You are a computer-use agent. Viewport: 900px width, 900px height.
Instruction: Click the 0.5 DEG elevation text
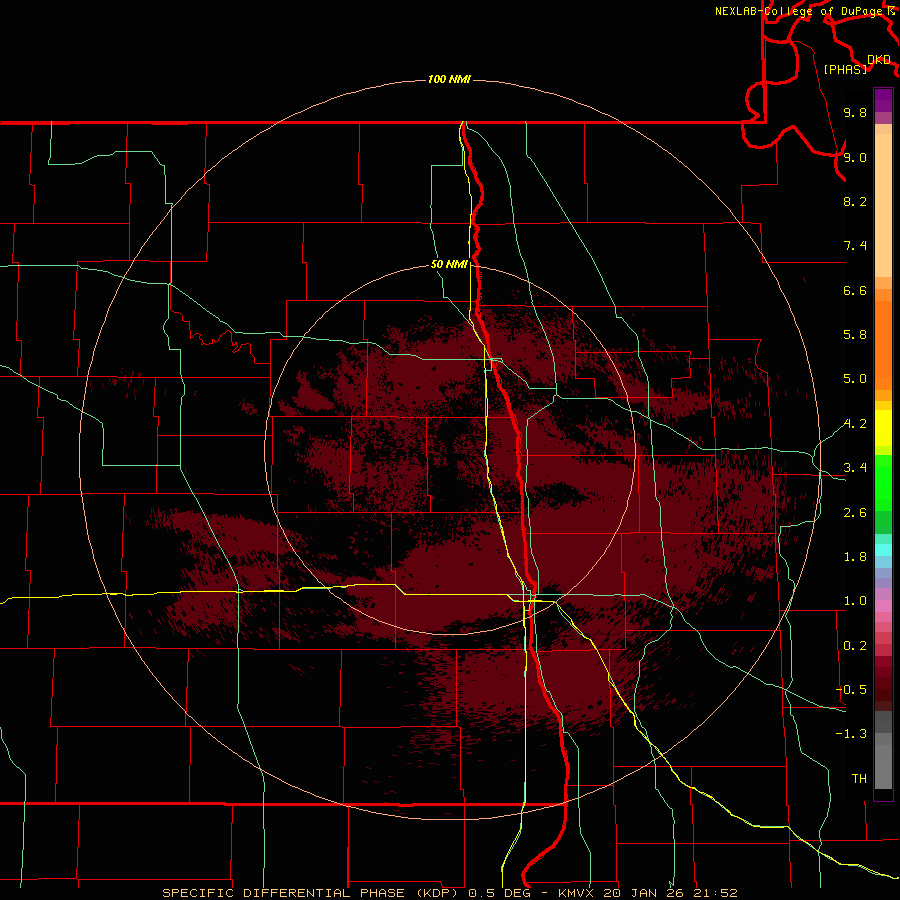point(501,893)
